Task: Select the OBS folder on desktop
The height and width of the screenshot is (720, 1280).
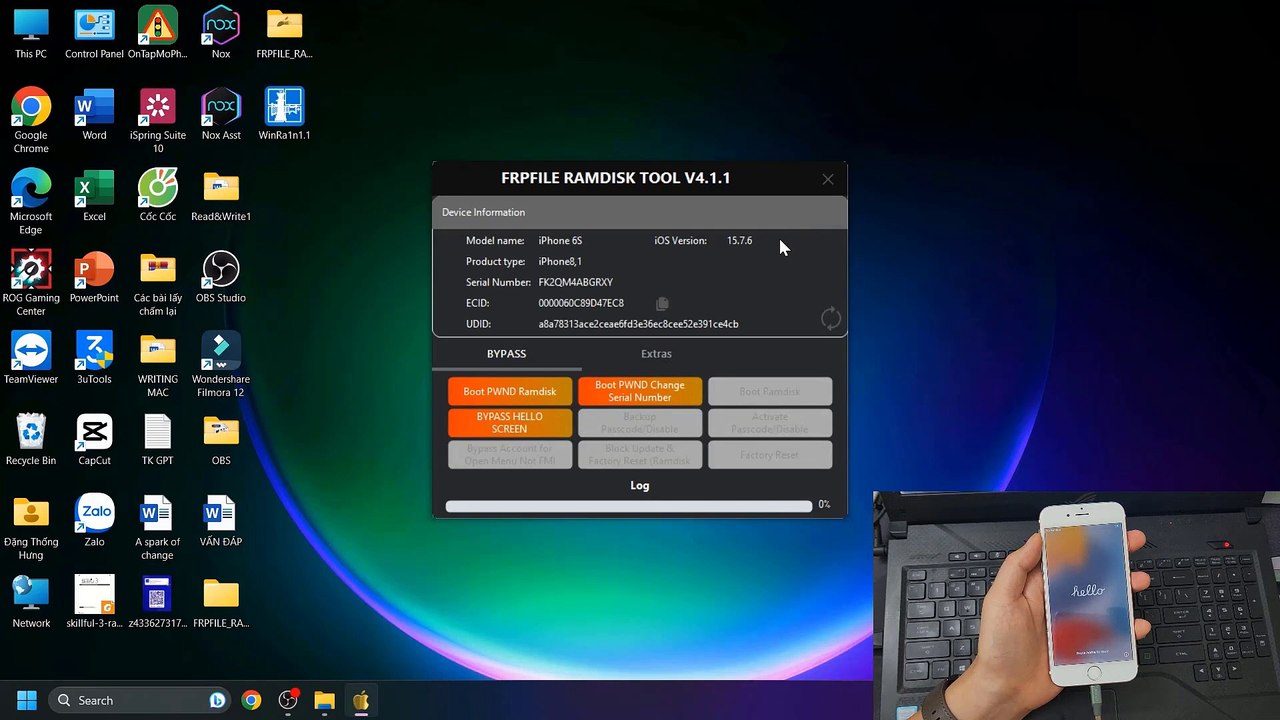Action: point(221,440)
